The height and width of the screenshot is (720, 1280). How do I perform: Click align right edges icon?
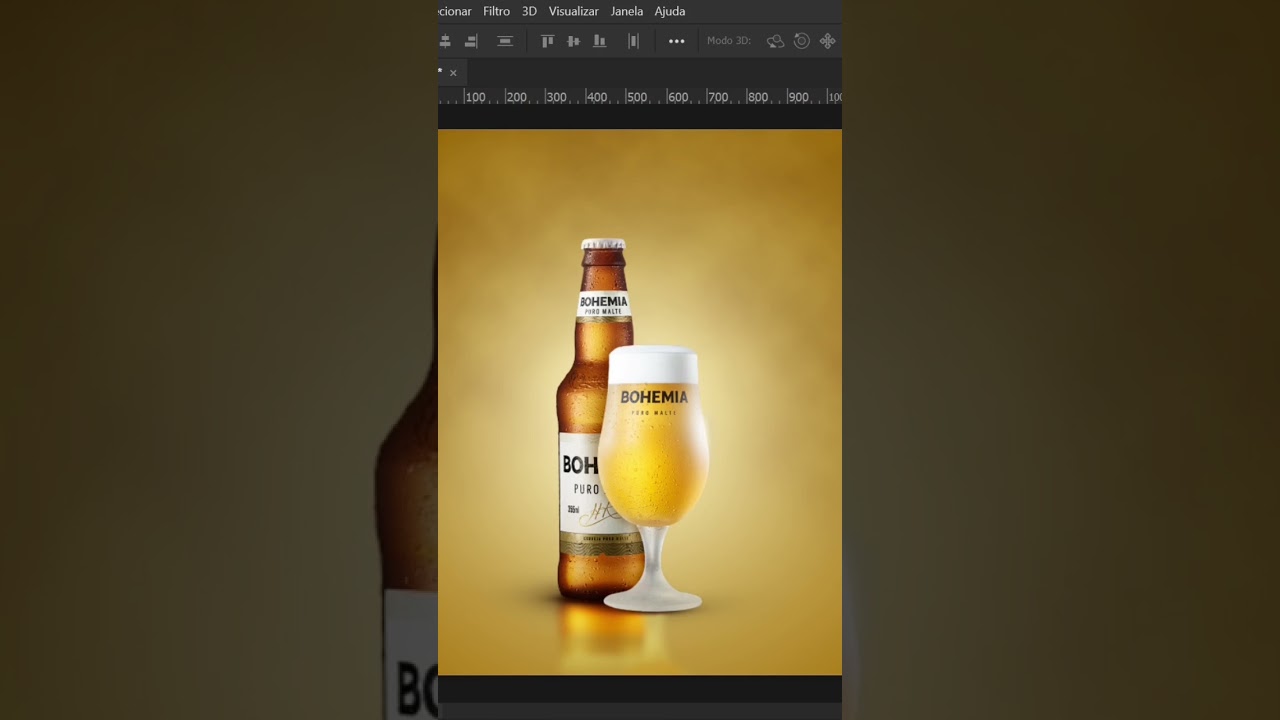tap(471, 41)
